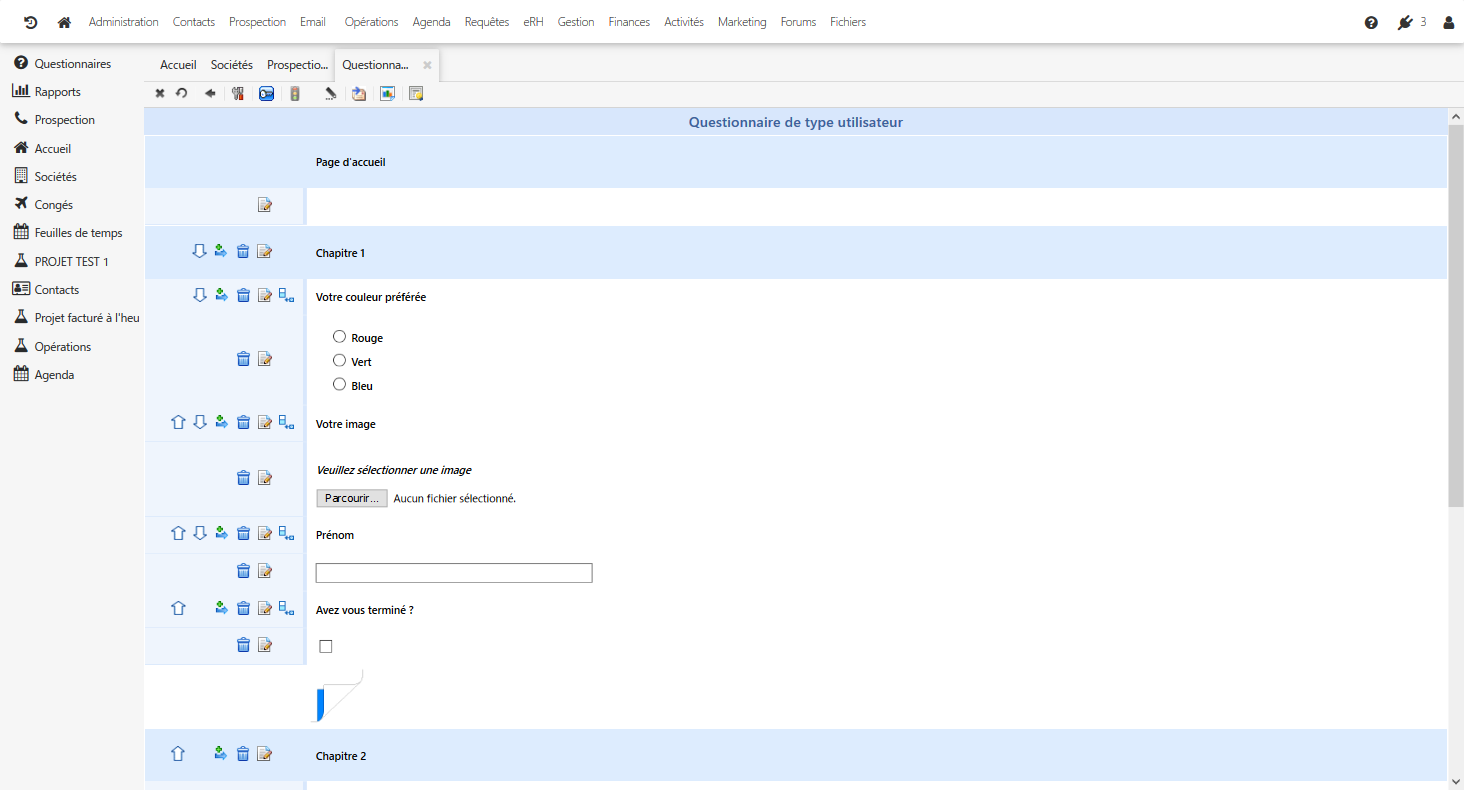Open the Finances menu
This screenshot has width=1464, height=790.
click(x=629, y=22)
